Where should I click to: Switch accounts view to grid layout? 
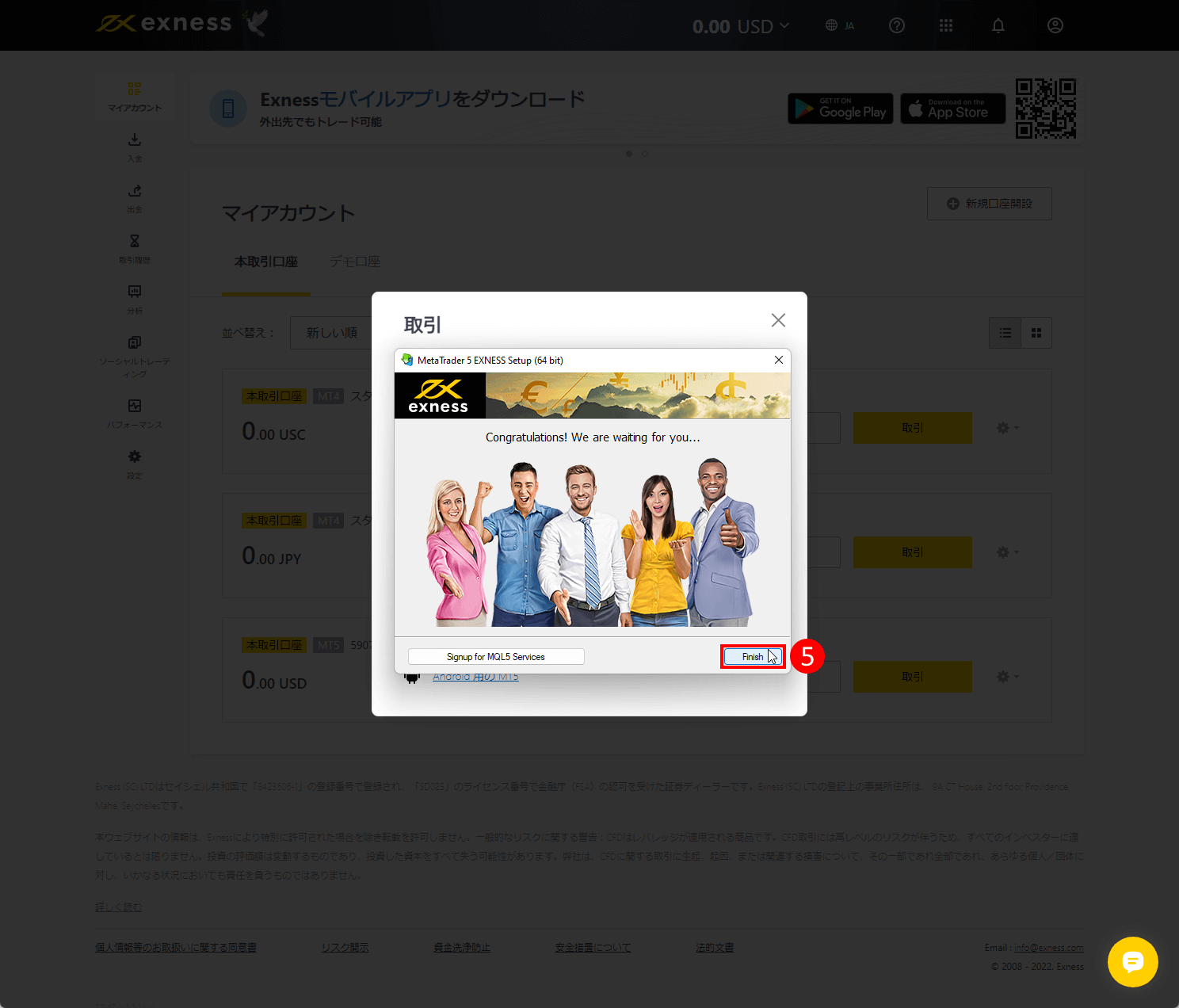[x=1036, y=333]
